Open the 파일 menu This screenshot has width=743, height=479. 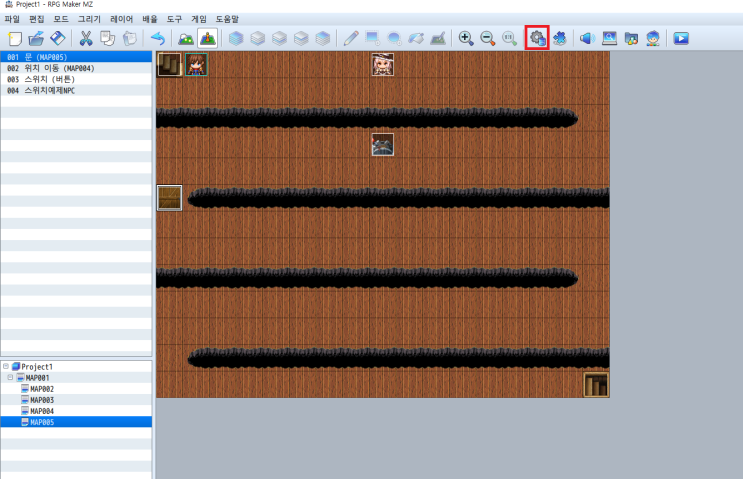tap(12, 19)
